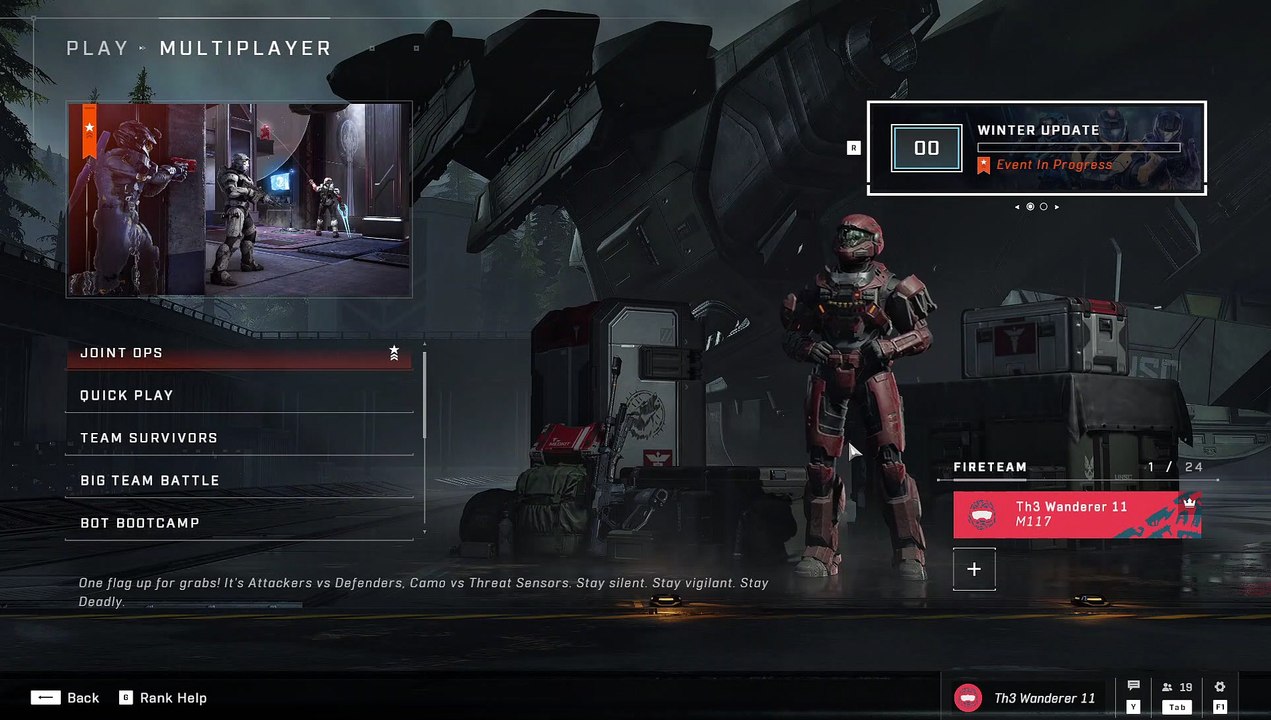The image size is (1271, 720).
Task: Click the F1 key prompt under settings
Action: point(1219,707)
